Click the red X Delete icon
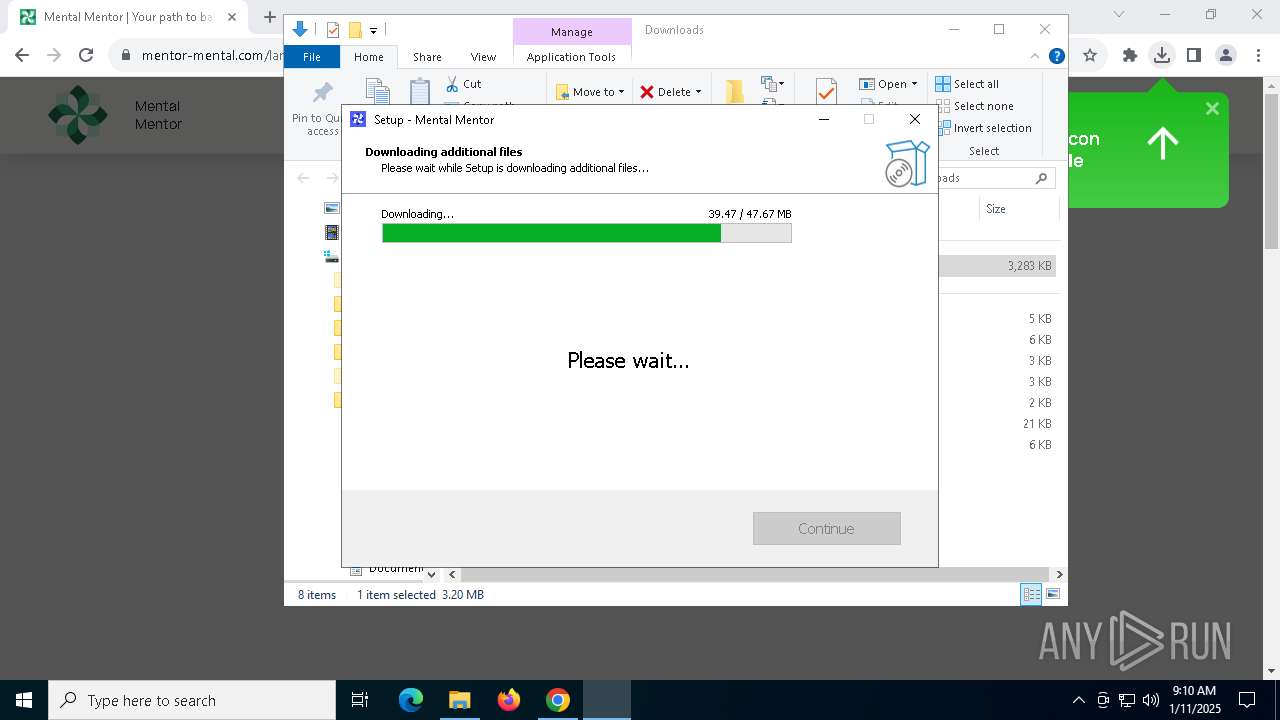Viewport: 1280px width, 720px height. tap(647, 92)
